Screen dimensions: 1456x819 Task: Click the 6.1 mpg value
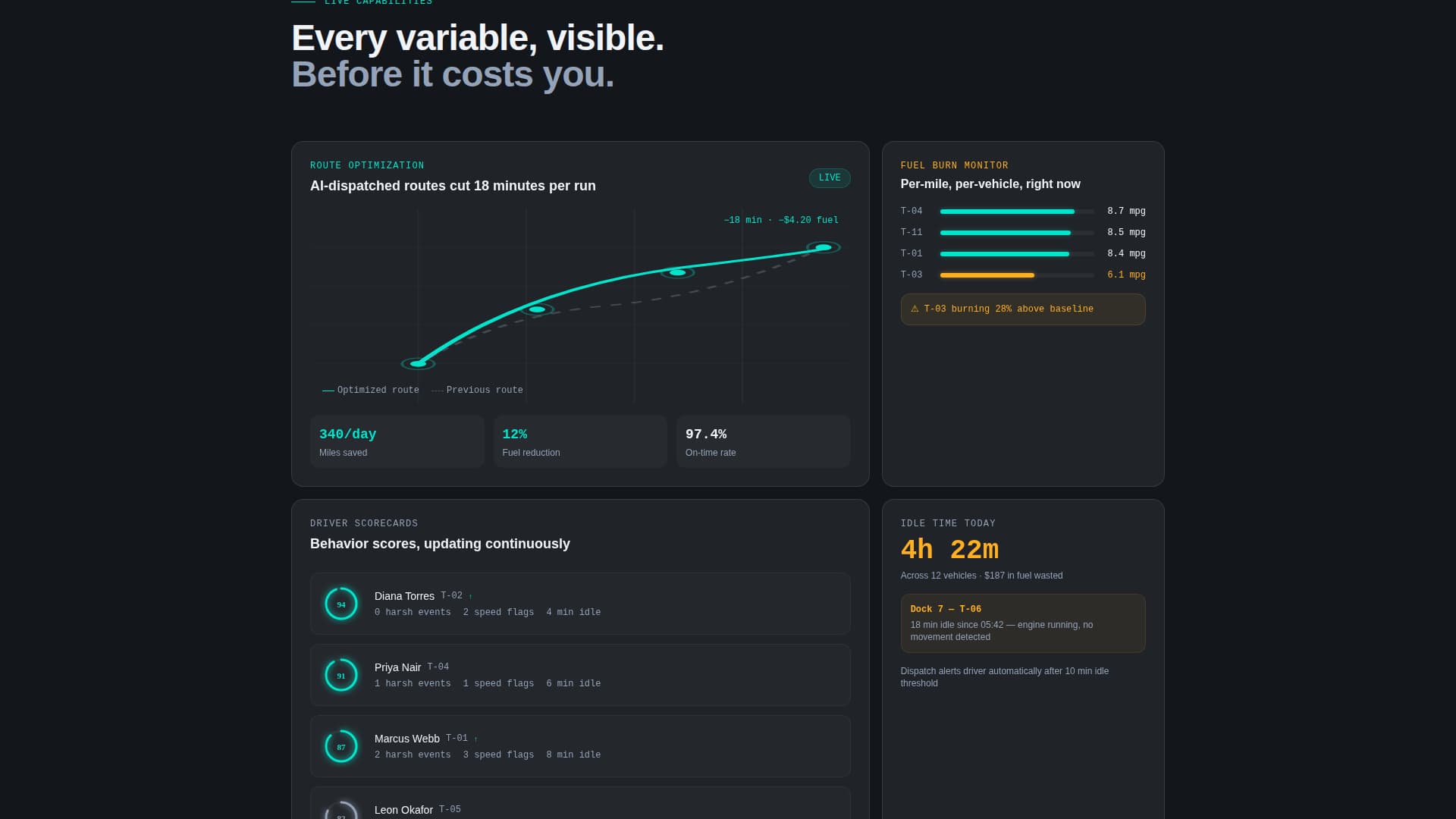click(1126, 275)
